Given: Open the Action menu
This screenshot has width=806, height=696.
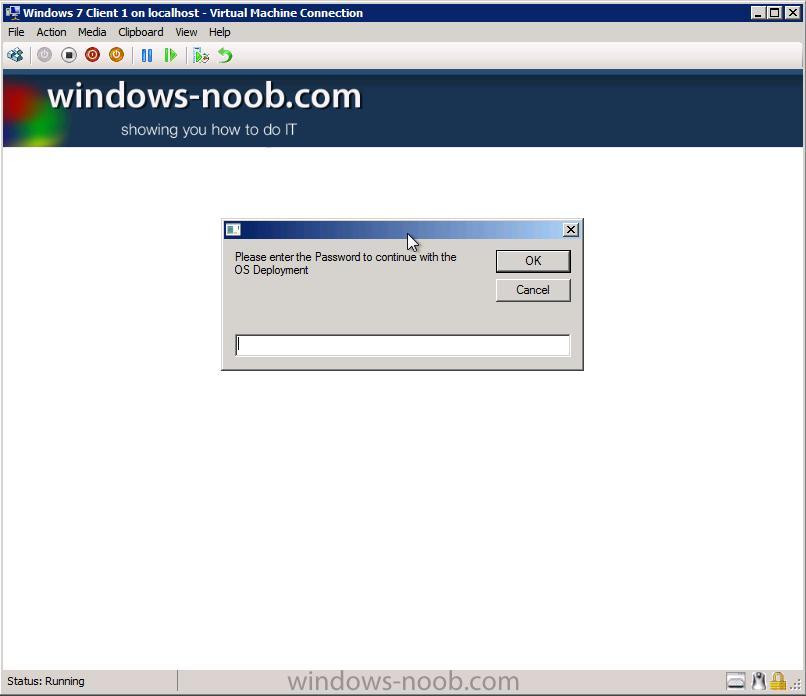Looking at the screenshot, I should (51, 32).
